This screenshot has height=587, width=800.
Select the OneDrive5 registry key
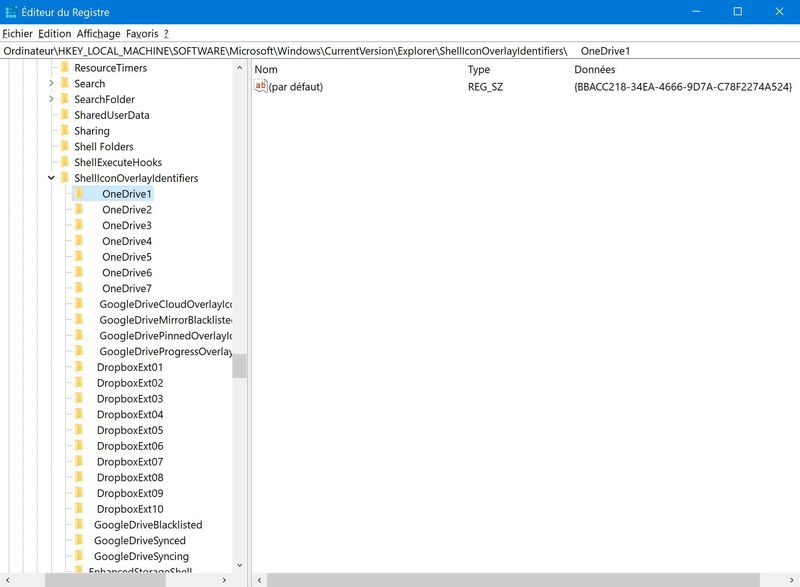(x=127, y=257)
